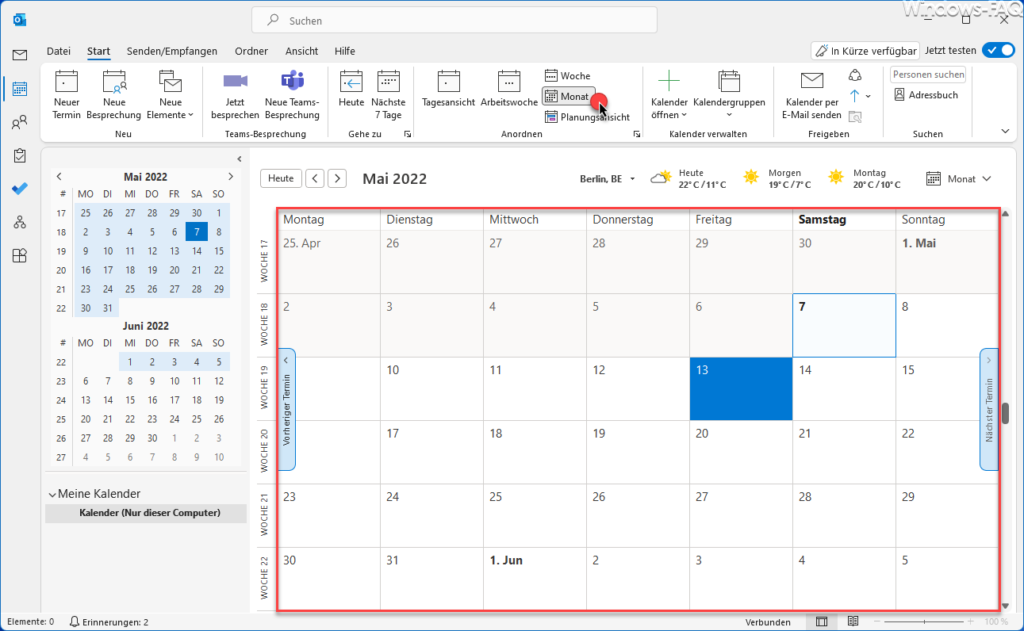
Task: Click the calendar vertical scrollbar thumb
Action: (x=1006, y=413)
